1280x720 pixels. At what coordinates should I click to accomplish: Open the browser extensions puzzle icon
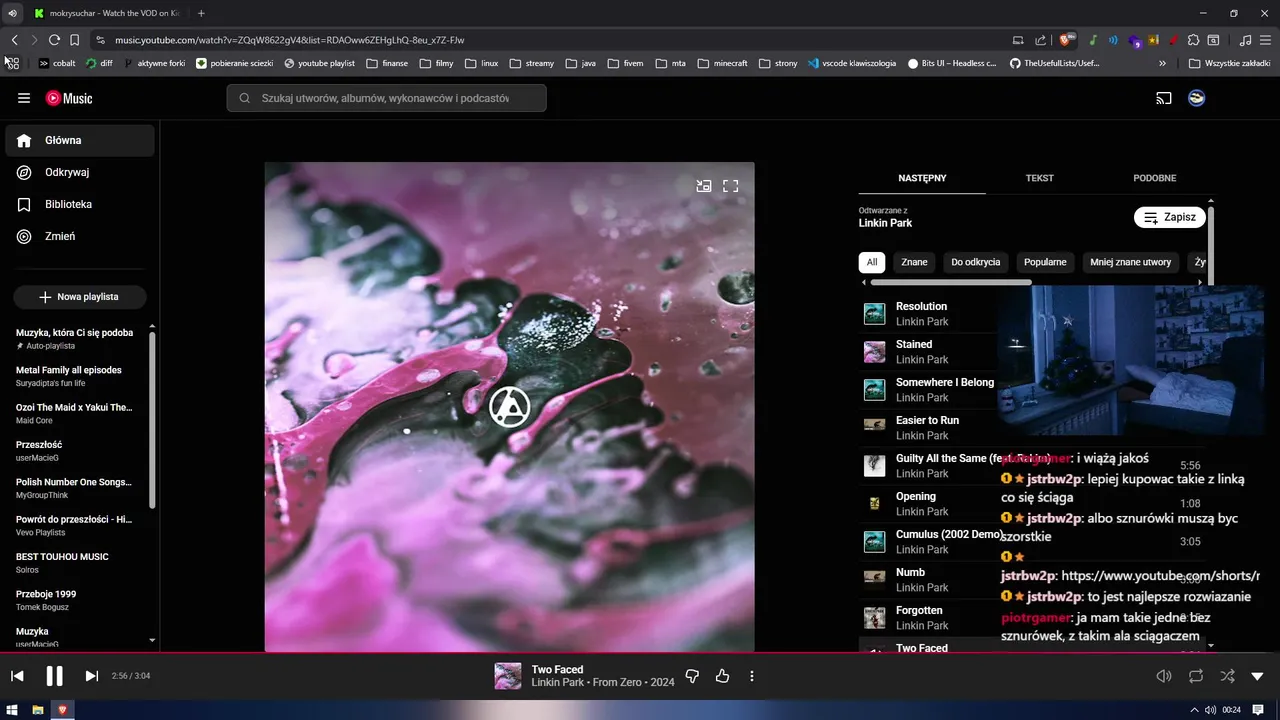click(x=1192, y=40)
